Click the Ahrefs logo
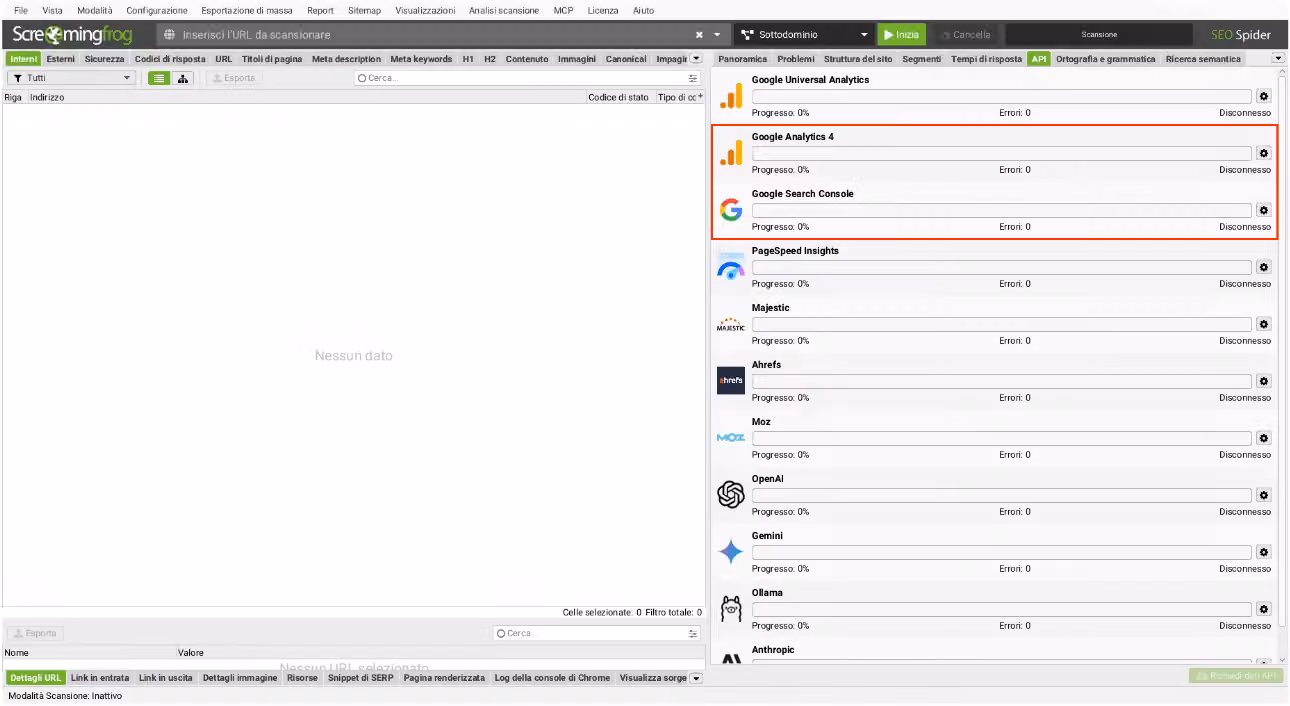 (x=731, y=381)
